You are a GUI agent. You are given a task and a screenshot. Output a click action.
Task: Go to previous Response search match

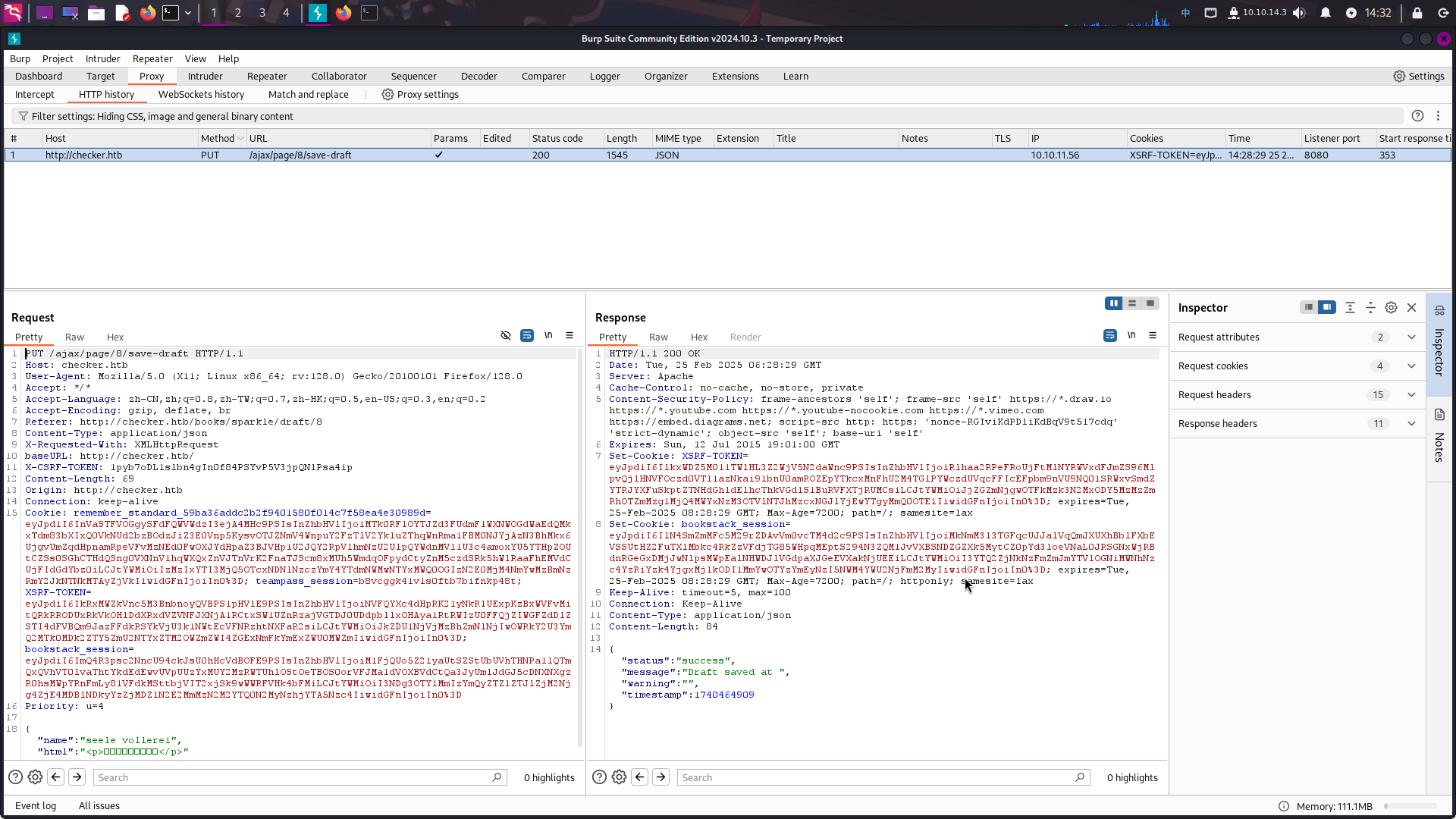(x=639, y=777)
